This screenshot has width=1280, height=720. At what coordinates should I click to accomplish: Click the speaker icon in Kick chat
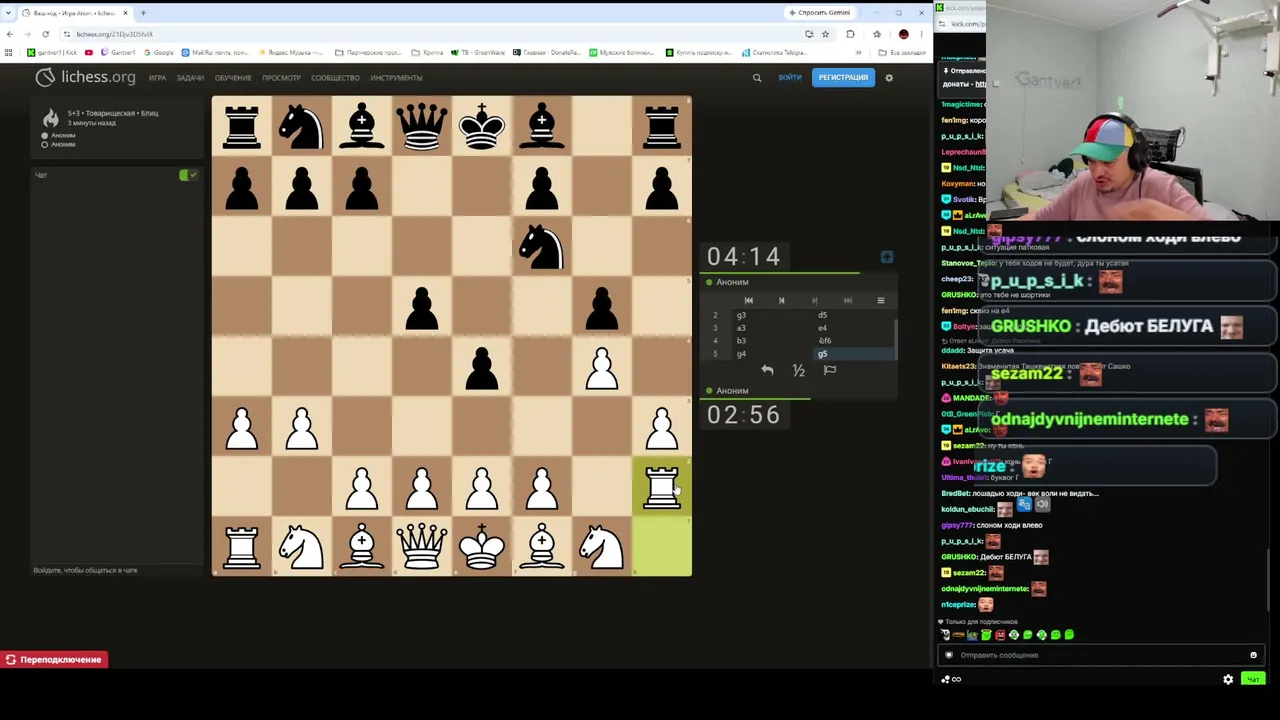1042,505
